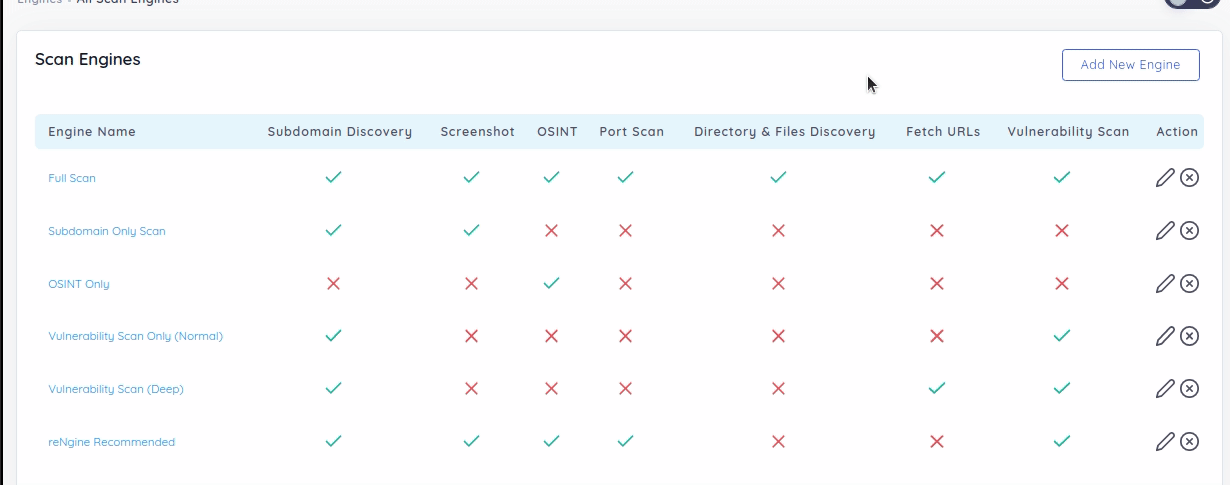The width and height of the screenshot is (1230, 485).
Task: Click the Port Scan column header
Action: (632, 132)
